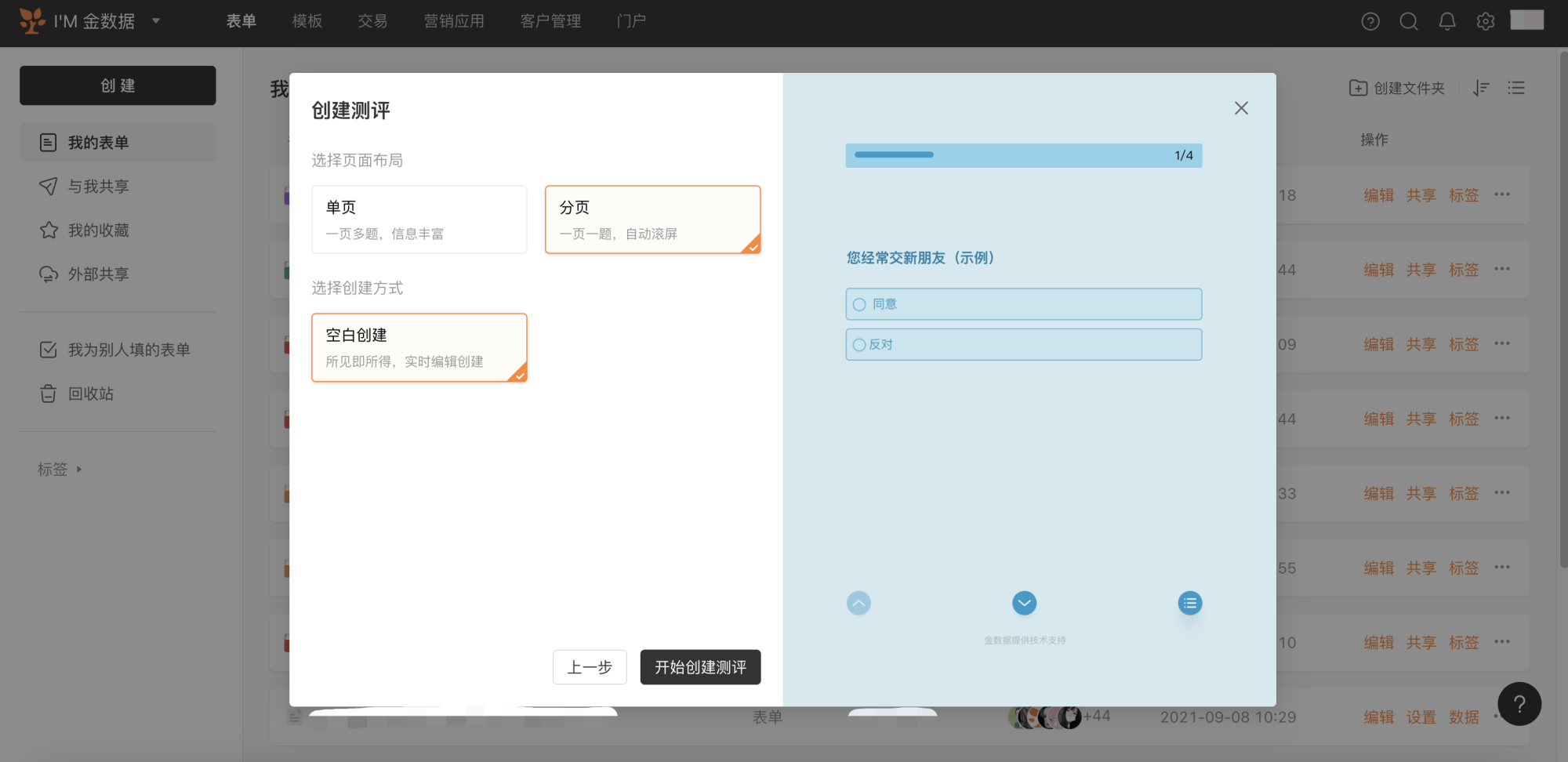Close the 创建测评 dialog
The height and width of the screenshot is (762, 1568).
1241,108
